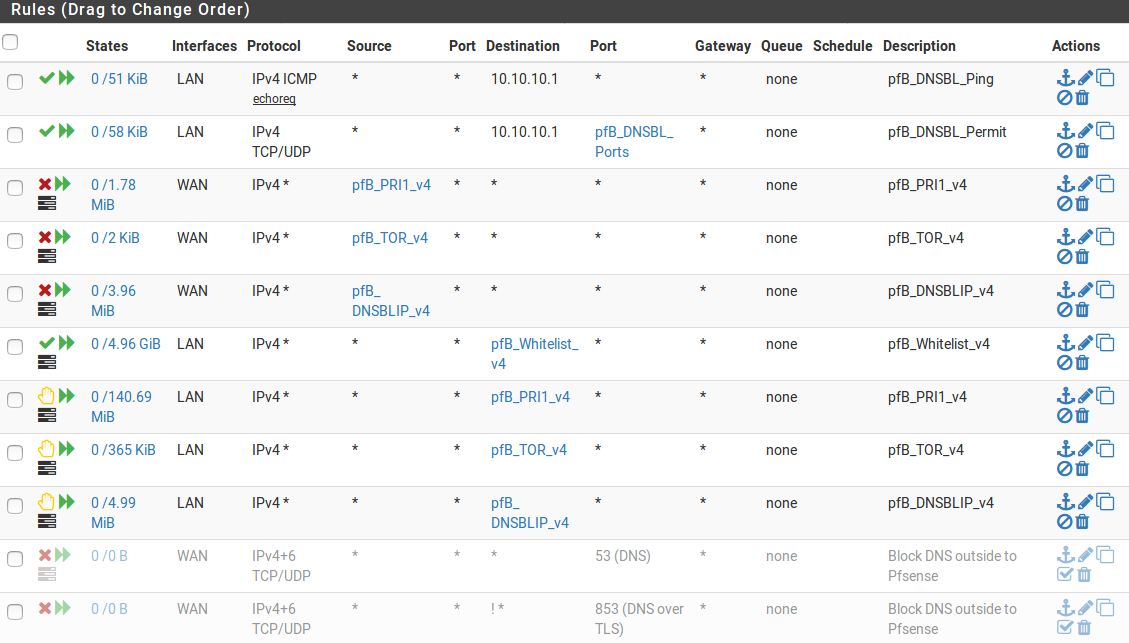The image size is (1129, 643).
Task: Check the pfB_DNSBL_Ping rule checkbox
Action: (x=15, y=81)
